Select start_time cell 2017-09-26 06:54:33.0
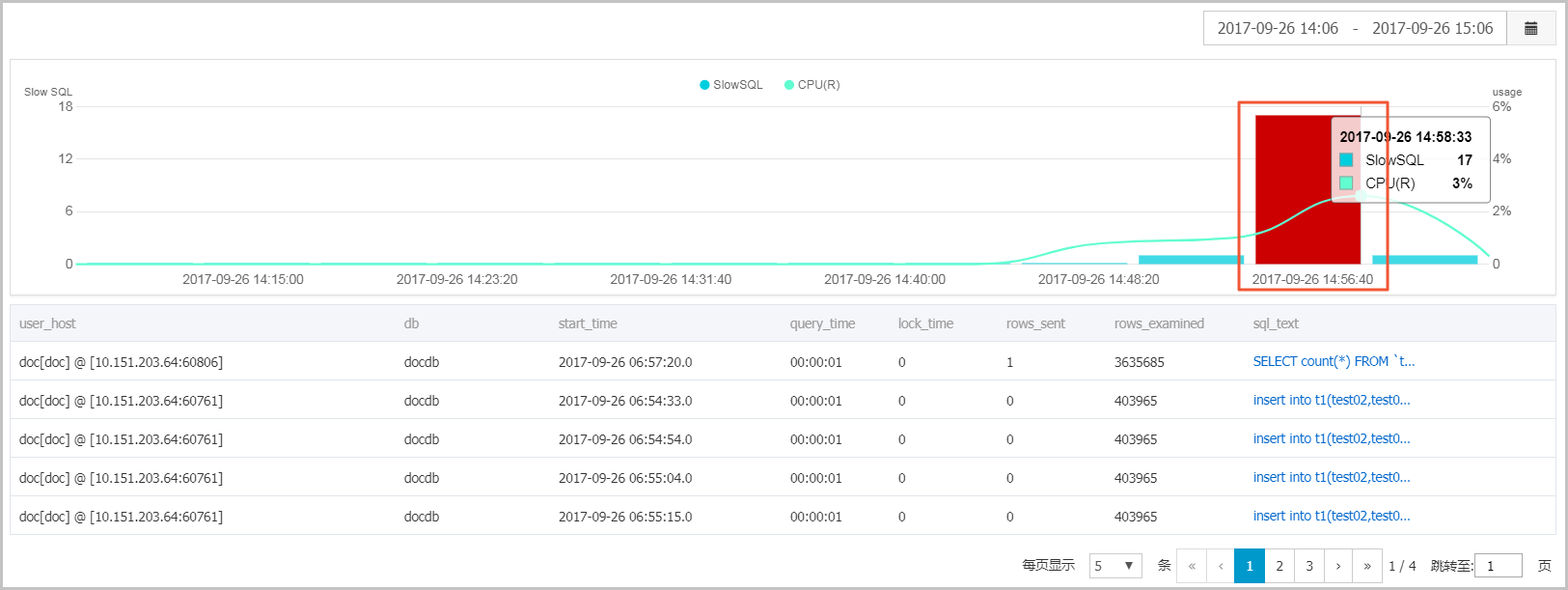 (x=625, y=401)
